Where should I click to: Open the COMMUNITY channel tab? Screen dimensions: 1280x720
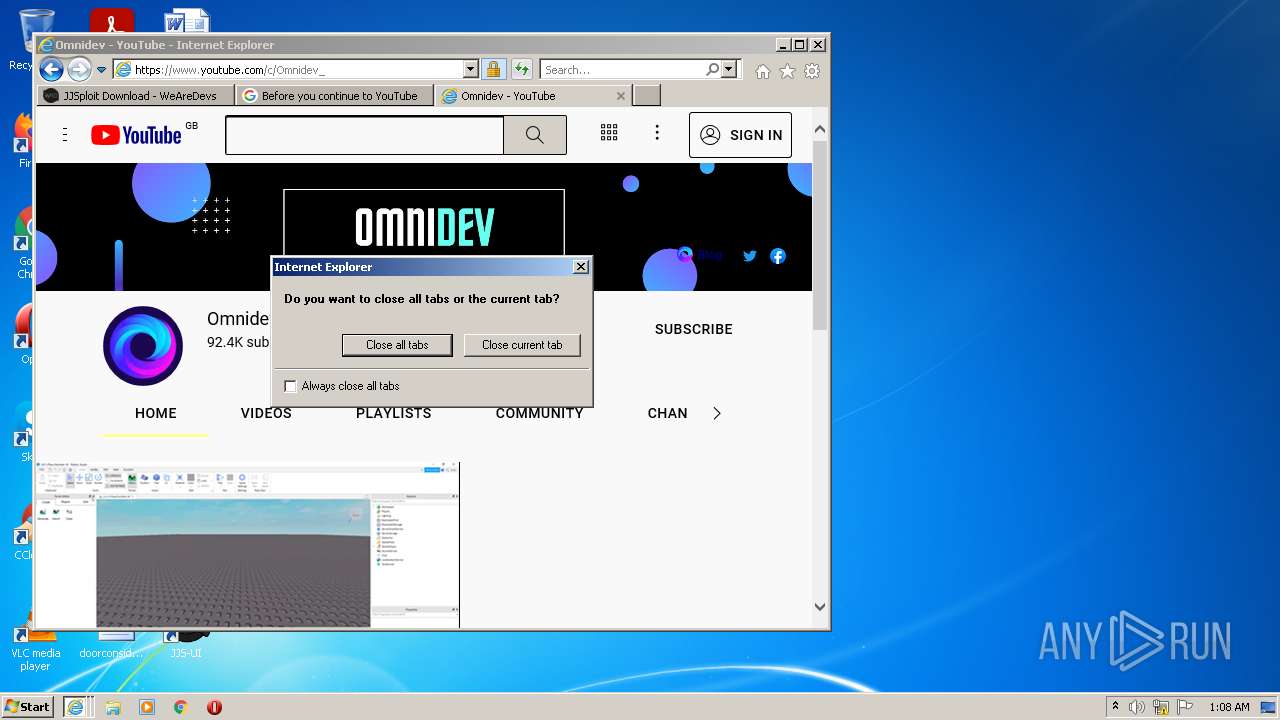pos(540,413)
